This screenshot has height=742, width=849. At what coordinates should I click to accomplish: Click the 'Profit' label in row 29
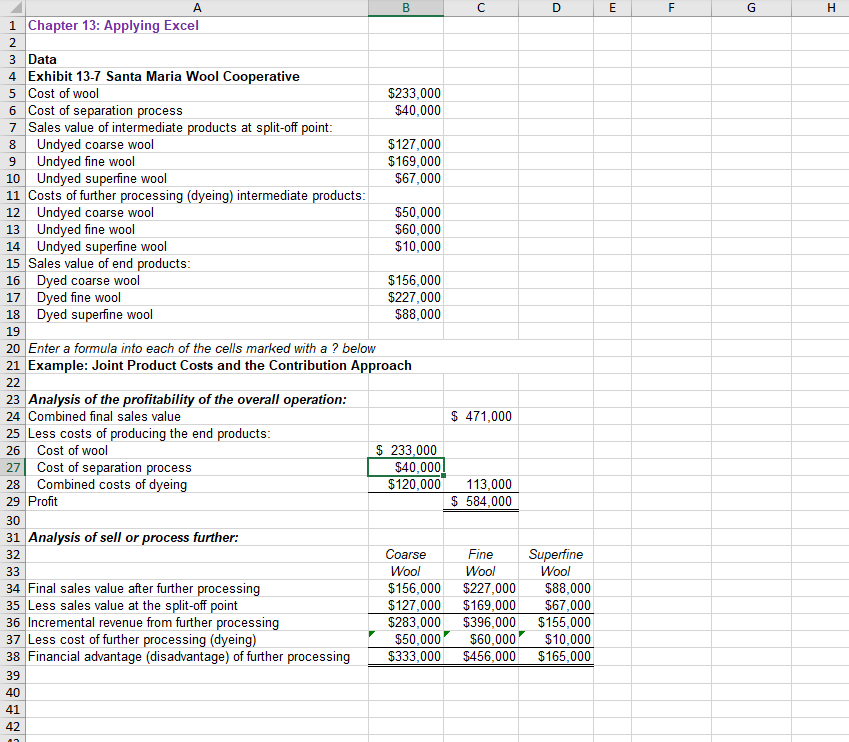[x=43, y=502]
